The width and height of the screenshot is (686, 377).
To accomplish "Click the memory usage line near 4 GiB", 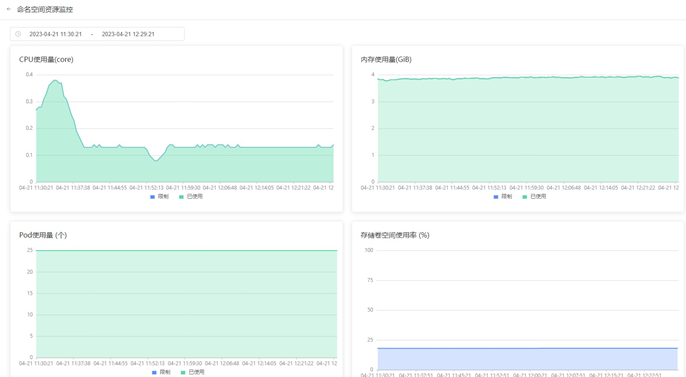I will [528, 78].
